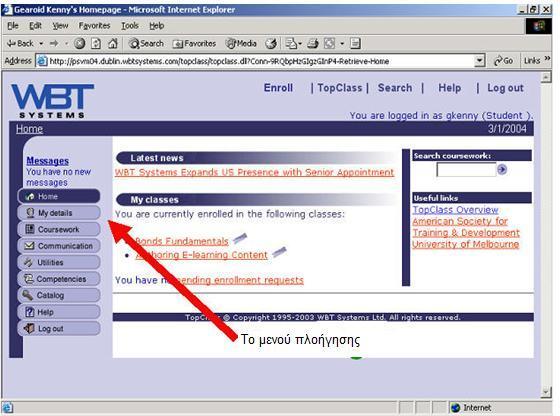The width and height of the screenshot is (560, 416).
Task: Expand the address bar dropdown arrow
Action: point(479,61)
